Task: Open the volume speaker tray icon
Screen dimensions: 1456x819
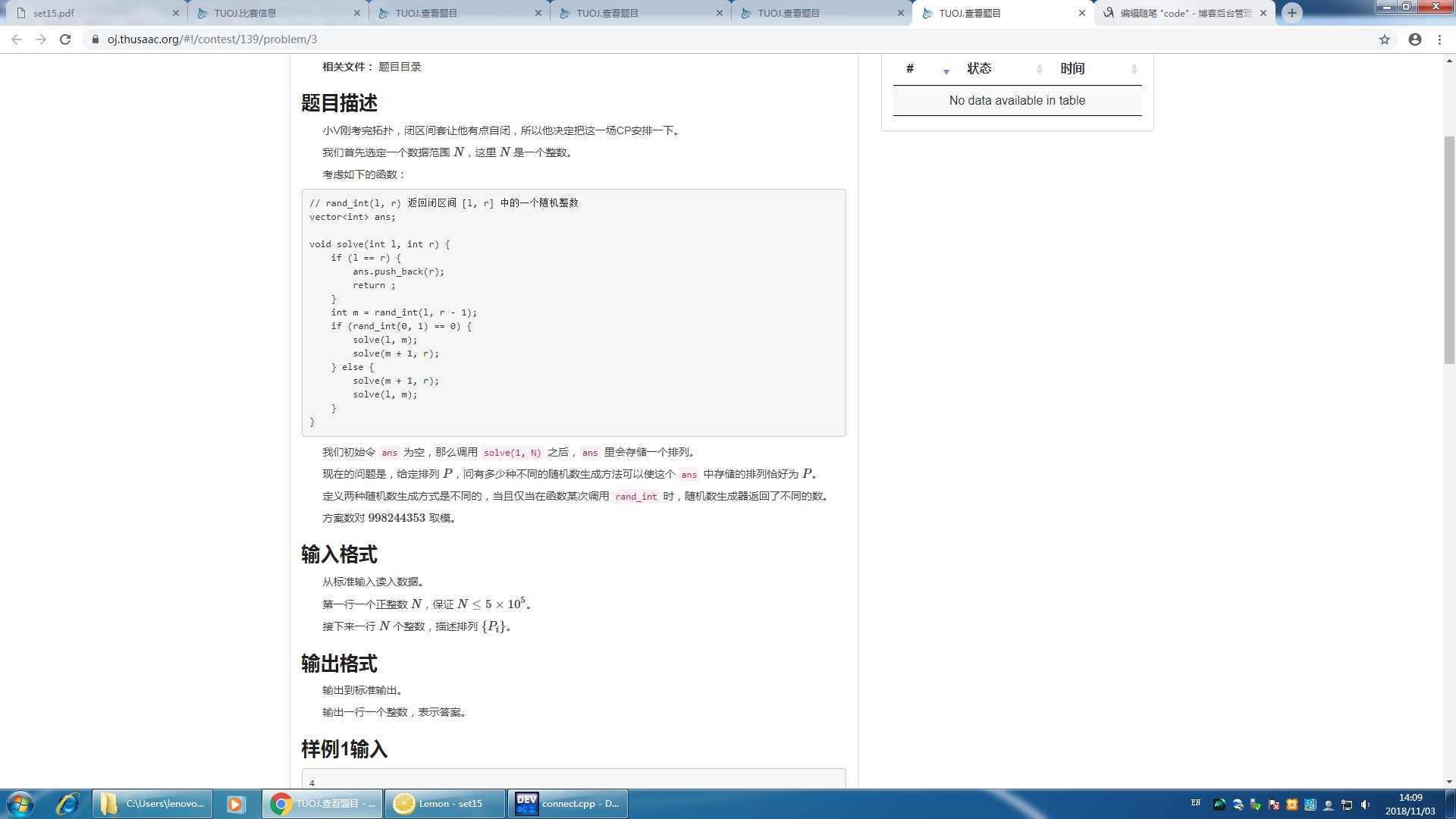Action: click(1365, 805)
